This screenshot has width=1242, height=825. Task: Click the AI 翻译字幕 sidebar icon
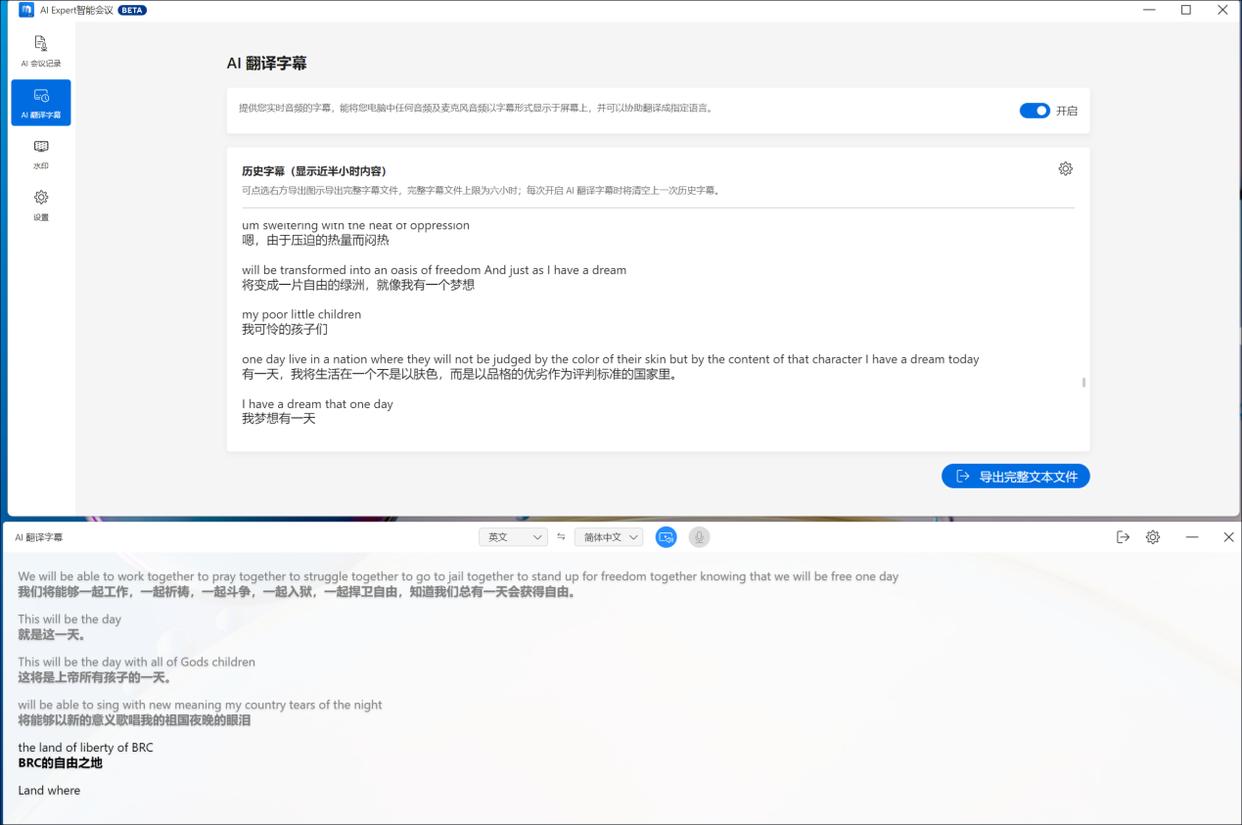(41, 101)
